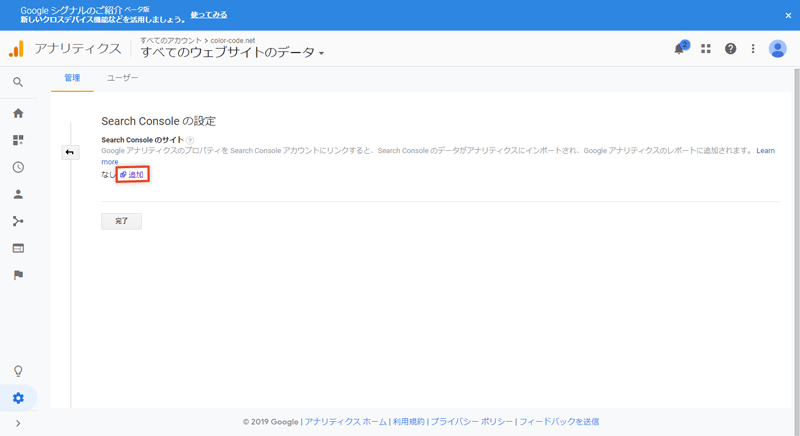This screenshot has width=800, height=436.
Task: Open Conversions flag icon
Action: tap(18, 275)
